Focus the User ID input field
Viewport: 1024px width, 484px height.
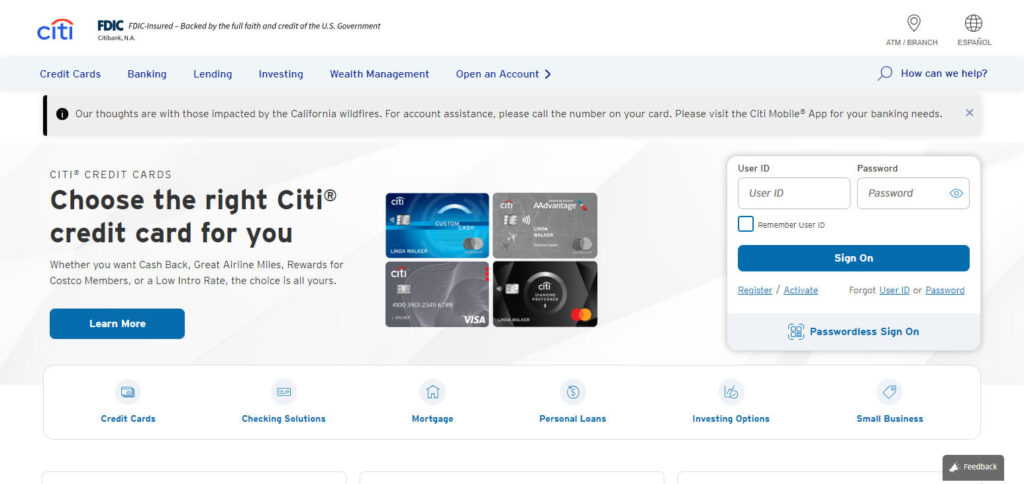click(x=794, y=193)
